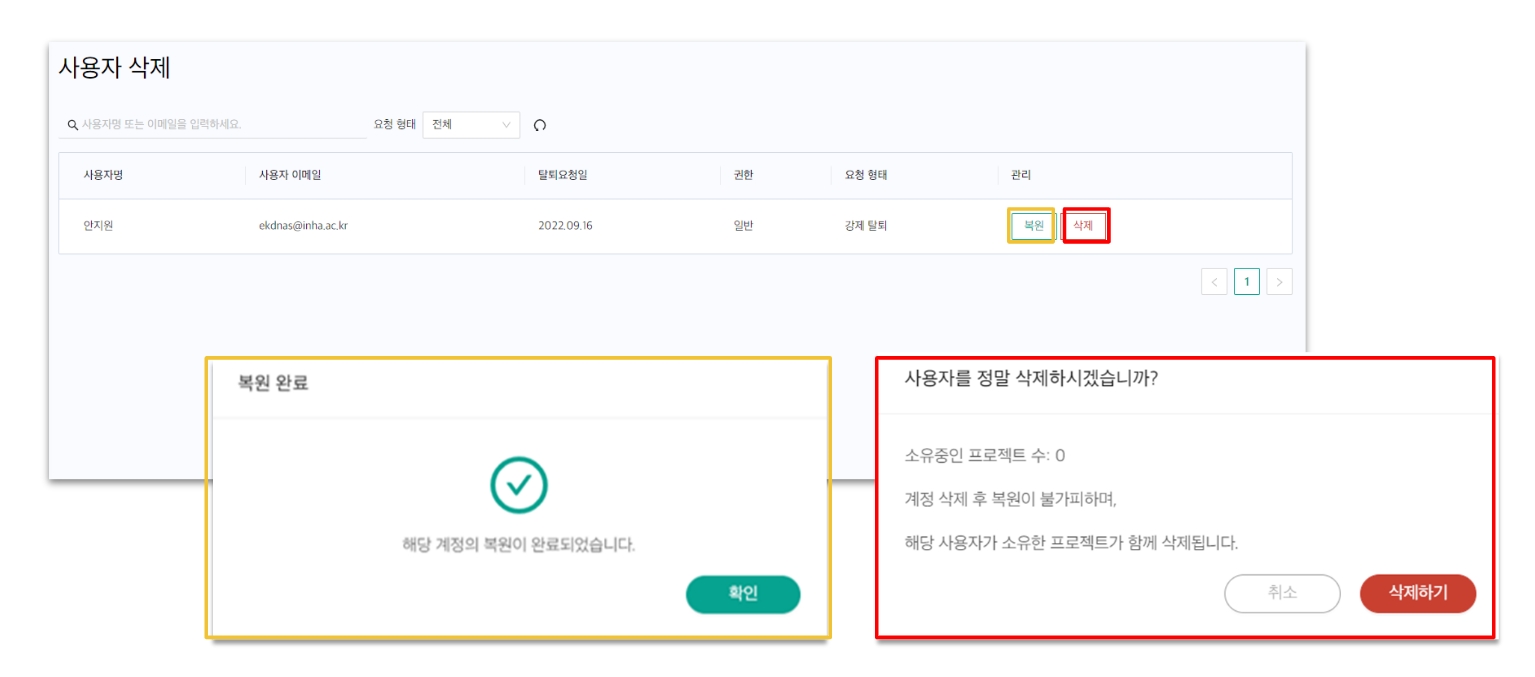Screen dimensions: 1535x677
Task: Click the 강제 탈퇴 request type cell
Action: point(865,226)
